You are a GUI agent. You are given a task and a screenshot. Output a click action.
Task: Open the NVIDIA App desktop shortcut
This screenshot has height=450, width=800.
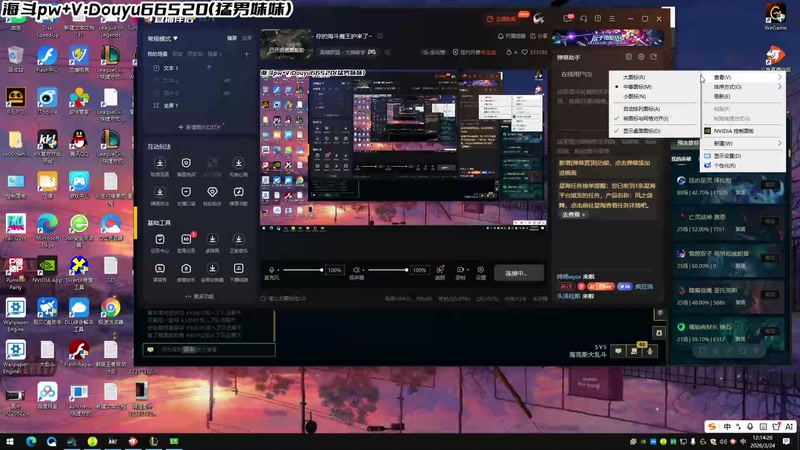(47, 270)
